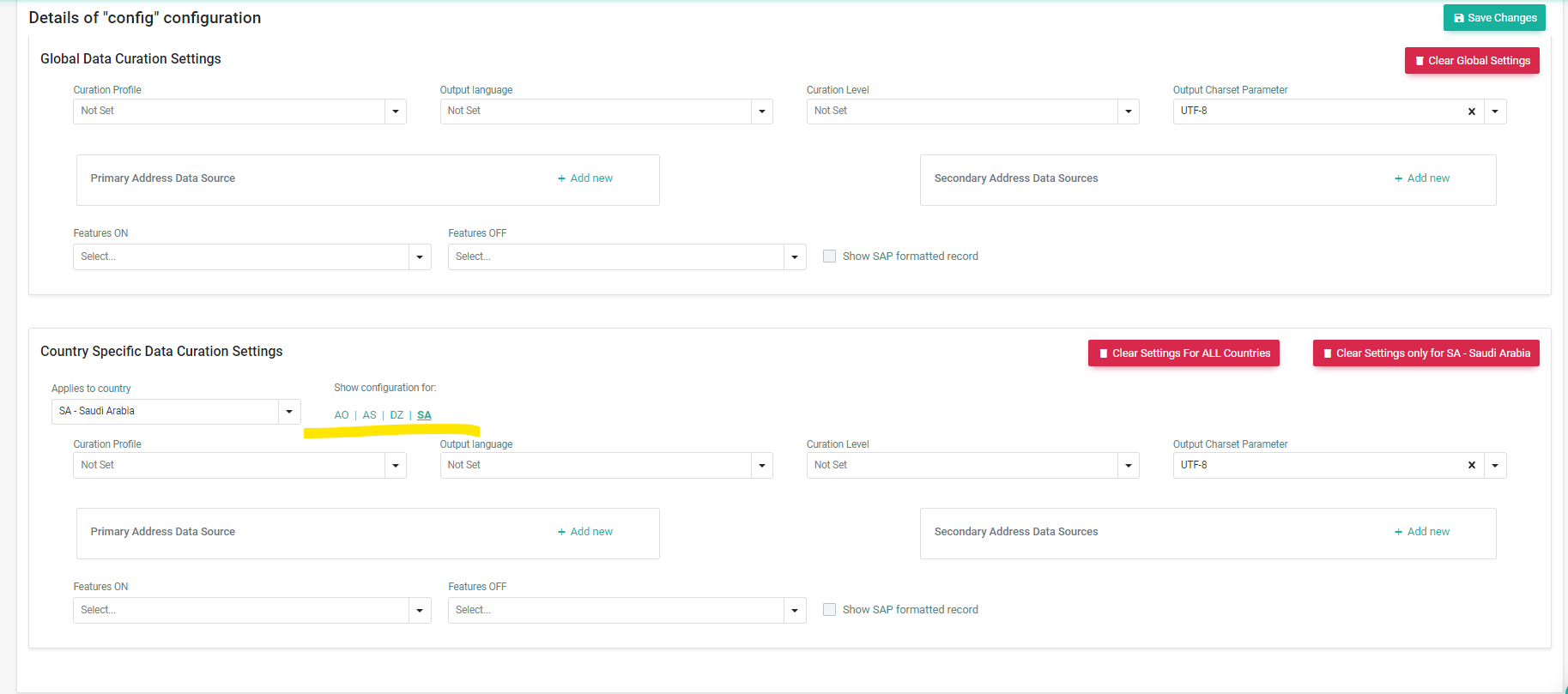Add new global Primary Address Data Source
Screen dimensions: 1568x694
pyautogui.click(x=585, y=178)
